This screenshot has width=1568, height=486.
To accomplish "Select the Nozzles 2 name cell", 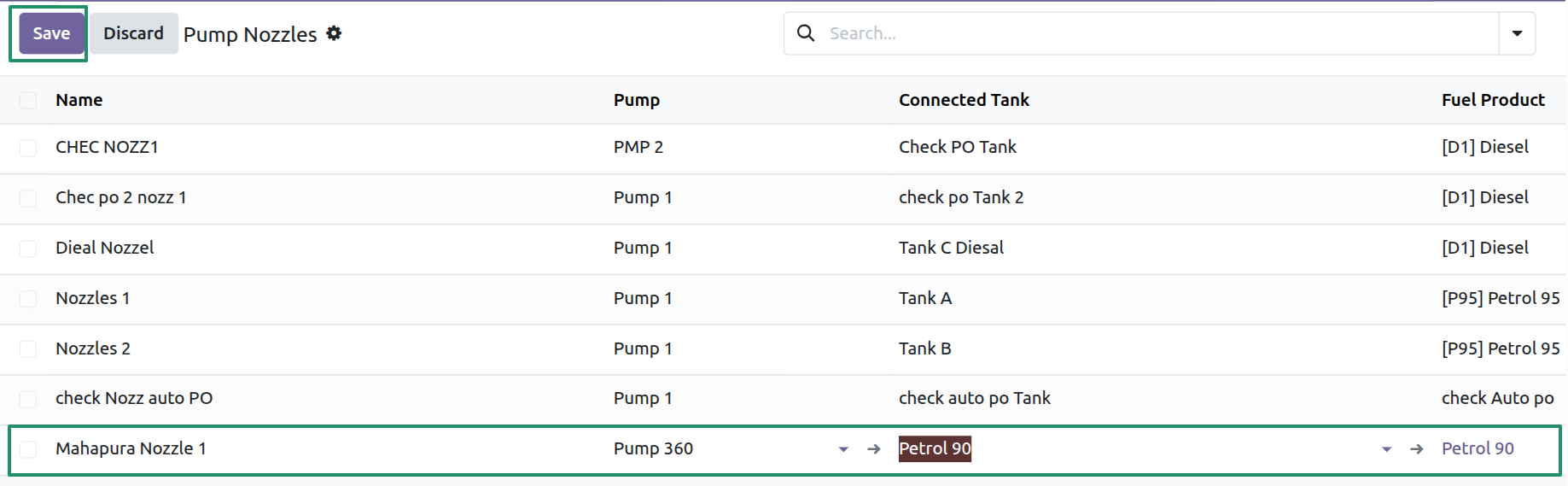I will [x=93, y=348].
